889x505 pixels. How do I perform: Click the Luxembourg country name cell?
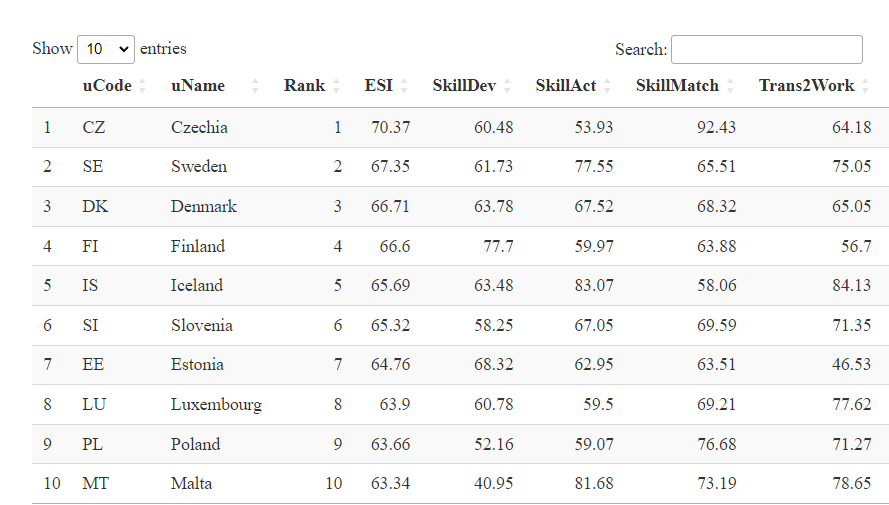pyautogui.click(x=217, y=405)
